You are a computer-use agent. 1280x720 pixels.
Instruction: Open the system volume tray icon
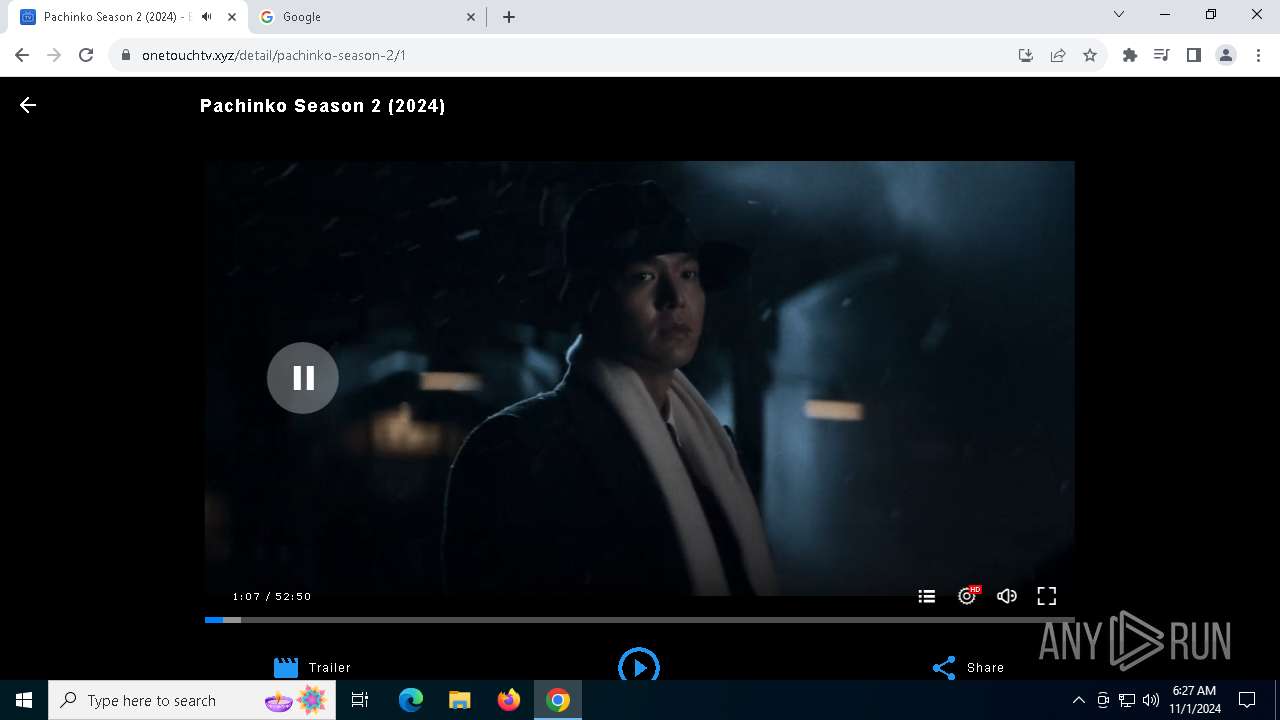(1151, 700)
